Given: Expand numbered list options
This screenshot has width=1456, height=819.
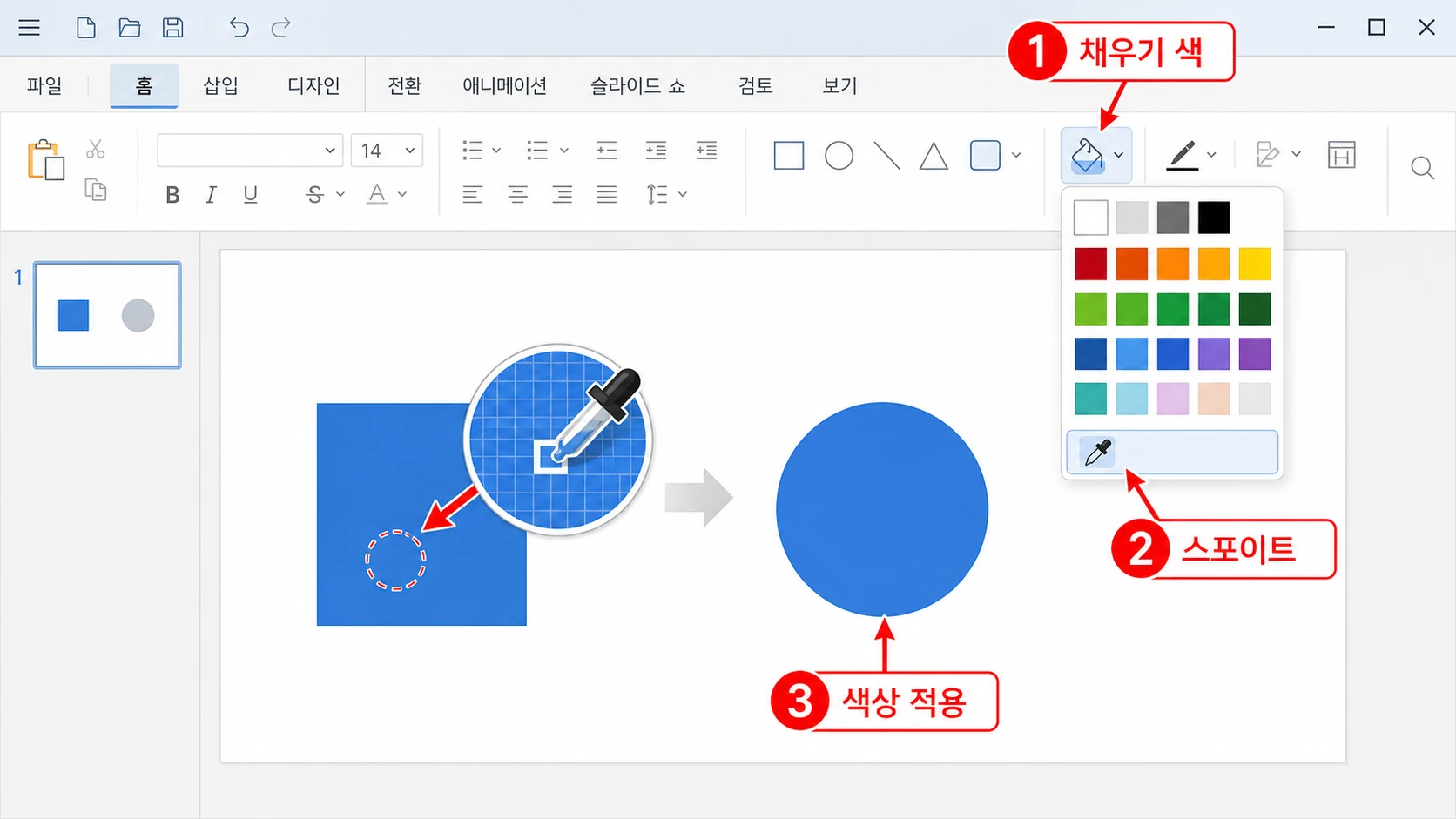Looking at the screenshot, I should (x=564, y=151).
